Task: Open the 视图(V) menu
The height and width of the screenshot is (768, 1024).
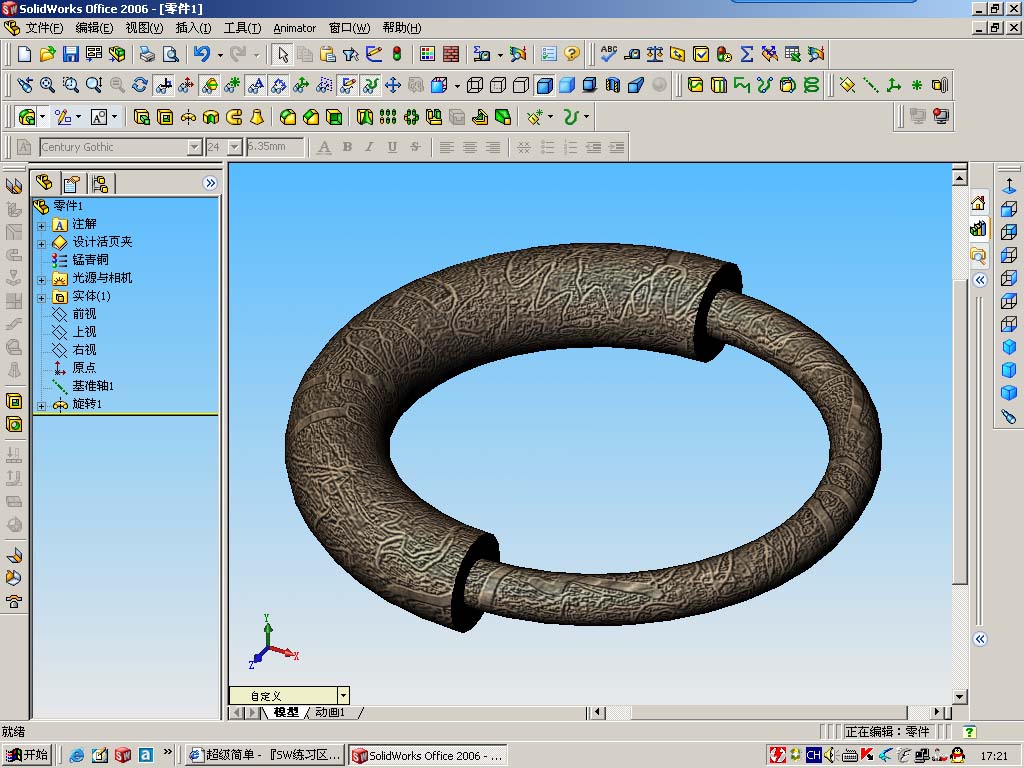Action: tap(144, 27)
